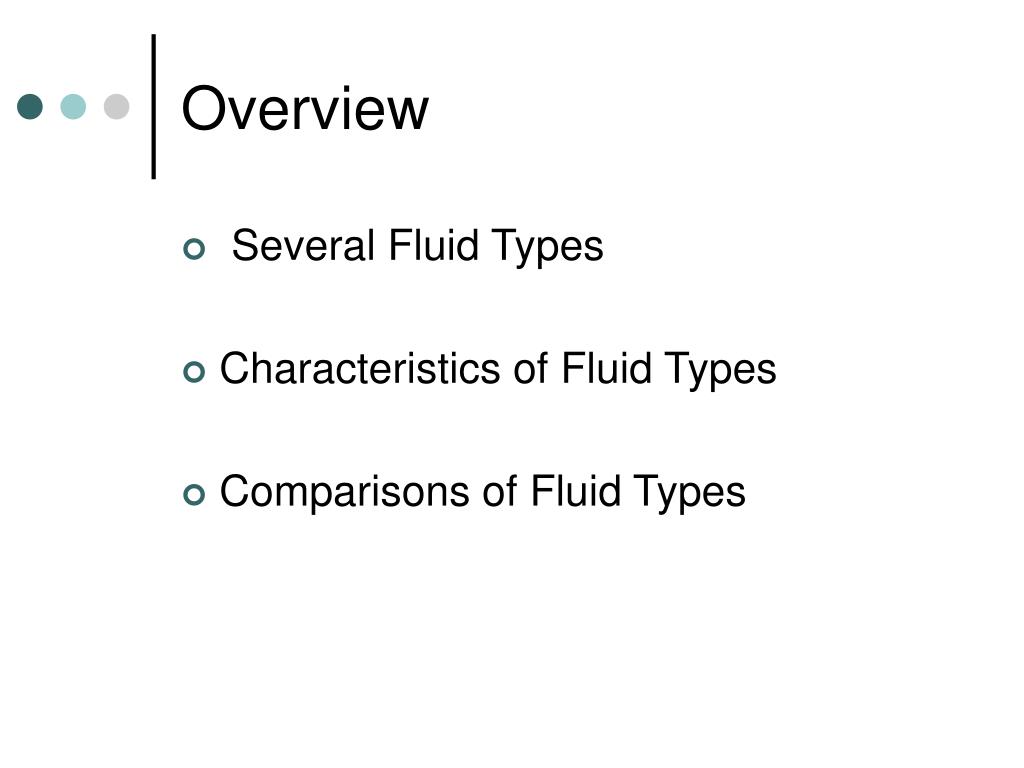Click the word Fluid in second bullet
The height and width of the screenshot is (768, 1024).
point(606,368)
